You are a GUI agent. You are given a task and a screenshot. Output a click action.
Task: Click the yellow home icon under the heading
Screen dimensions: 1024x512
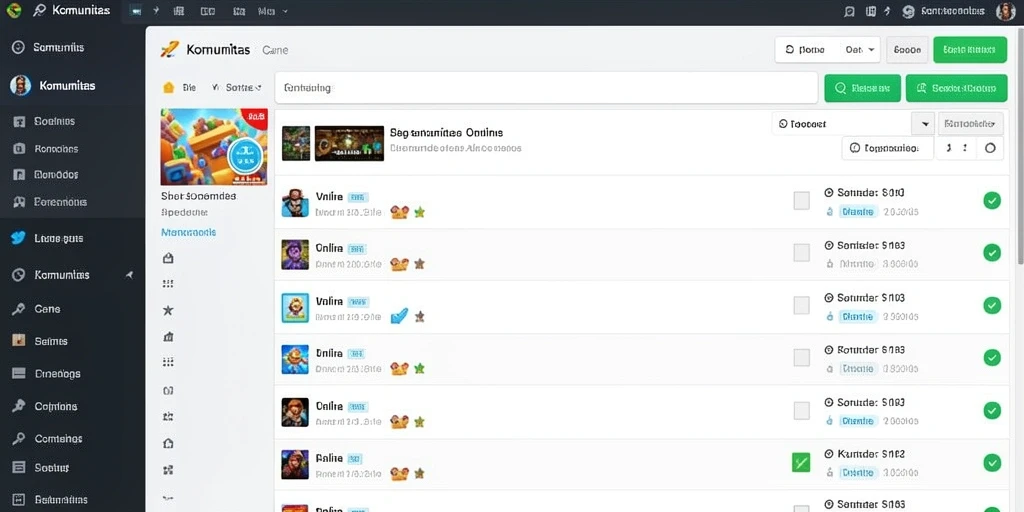(168, 87)
